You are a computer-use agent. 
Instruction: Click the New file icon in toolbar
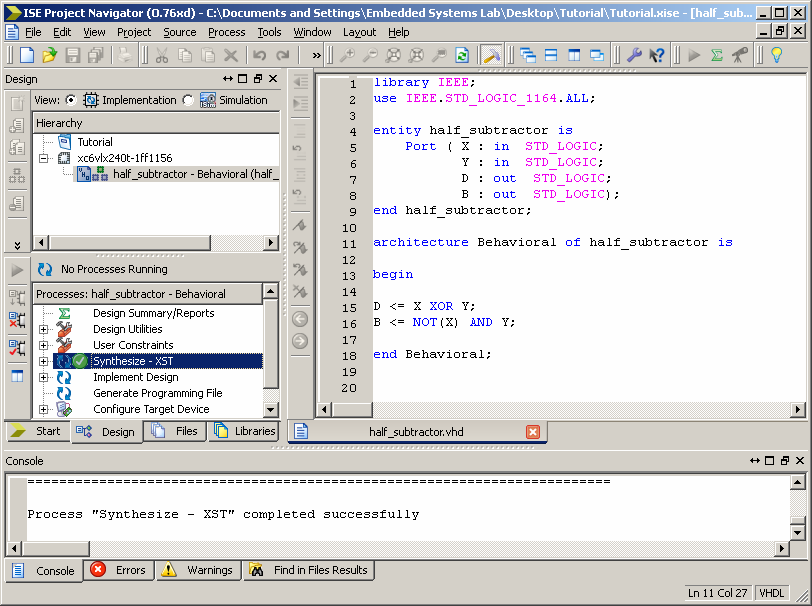(x=28, y=56)
